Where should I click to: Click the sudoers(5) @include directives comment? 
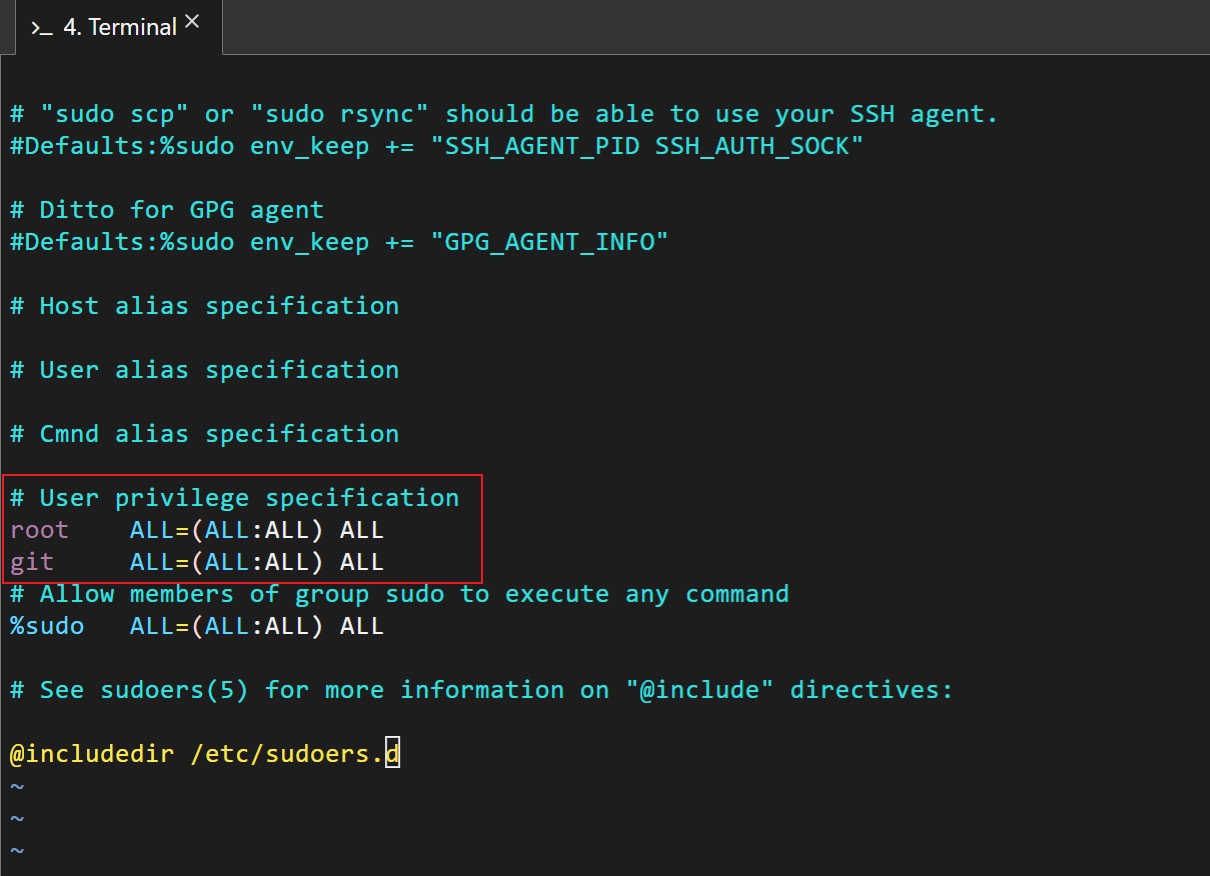[x=480, y=689]
